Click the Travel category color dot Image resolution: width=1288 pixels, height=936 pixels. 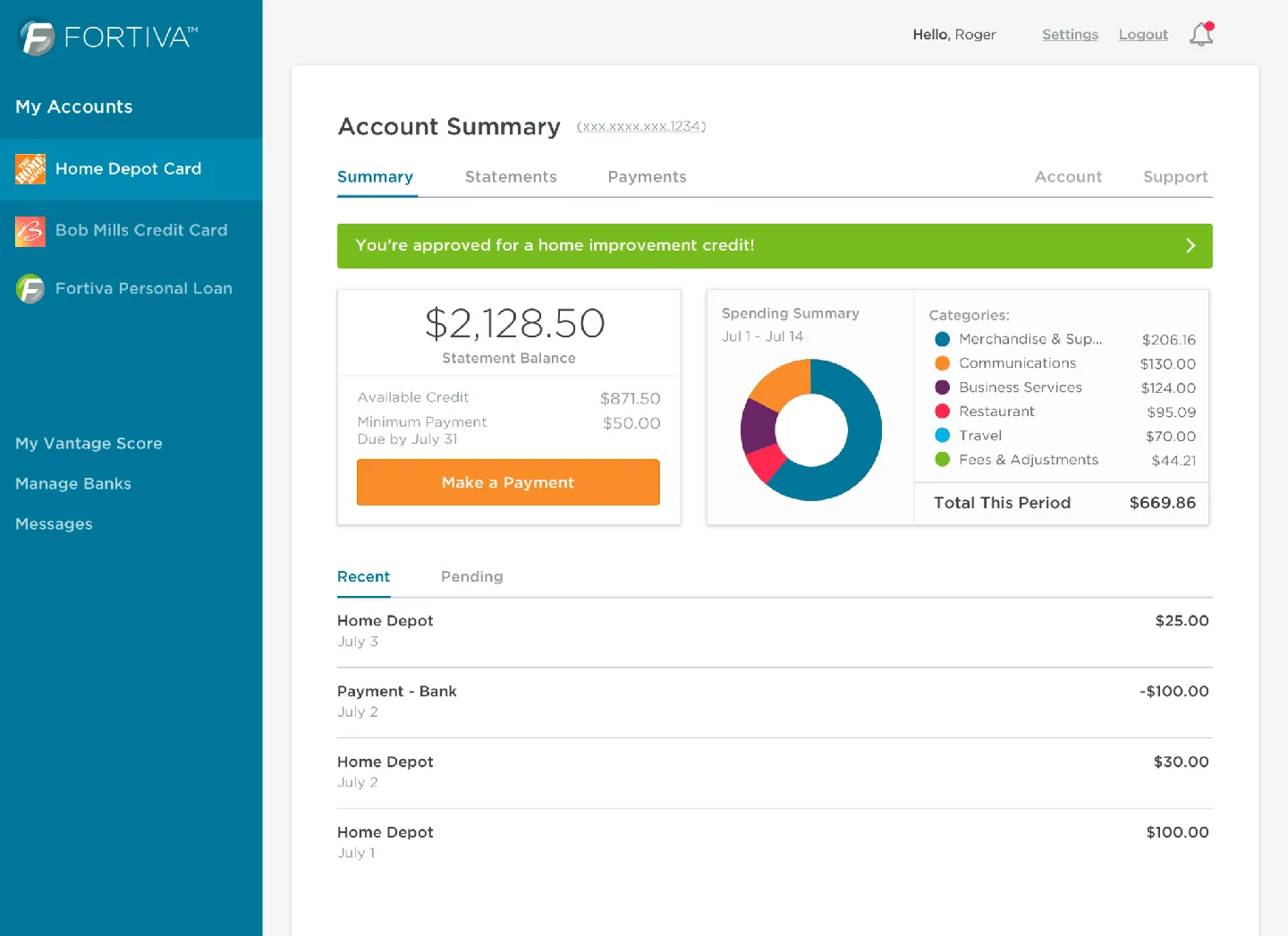(942, 435)
